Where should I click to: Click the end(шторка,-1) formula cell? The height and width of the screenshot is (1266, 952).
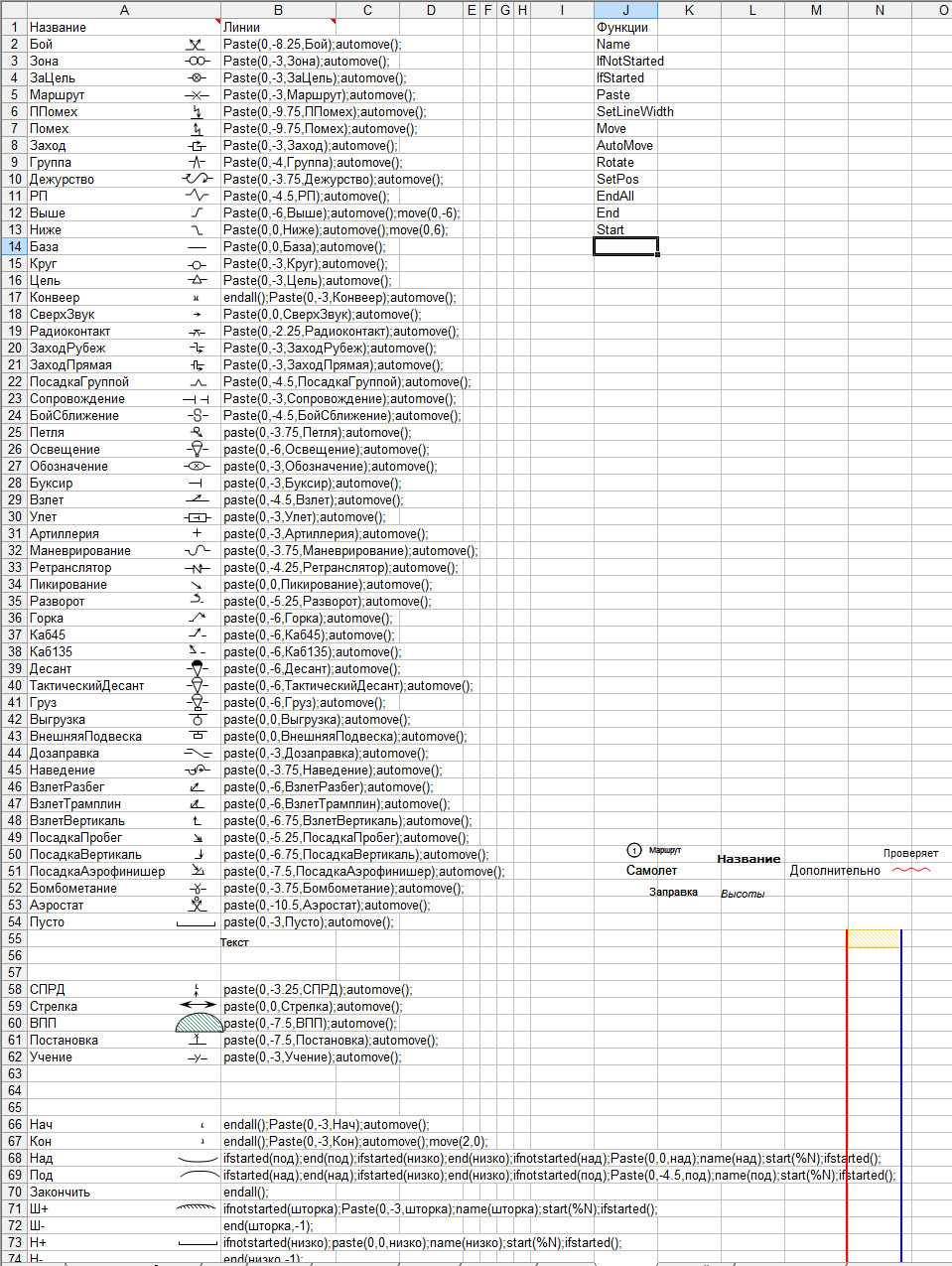tap(278, 1225)
